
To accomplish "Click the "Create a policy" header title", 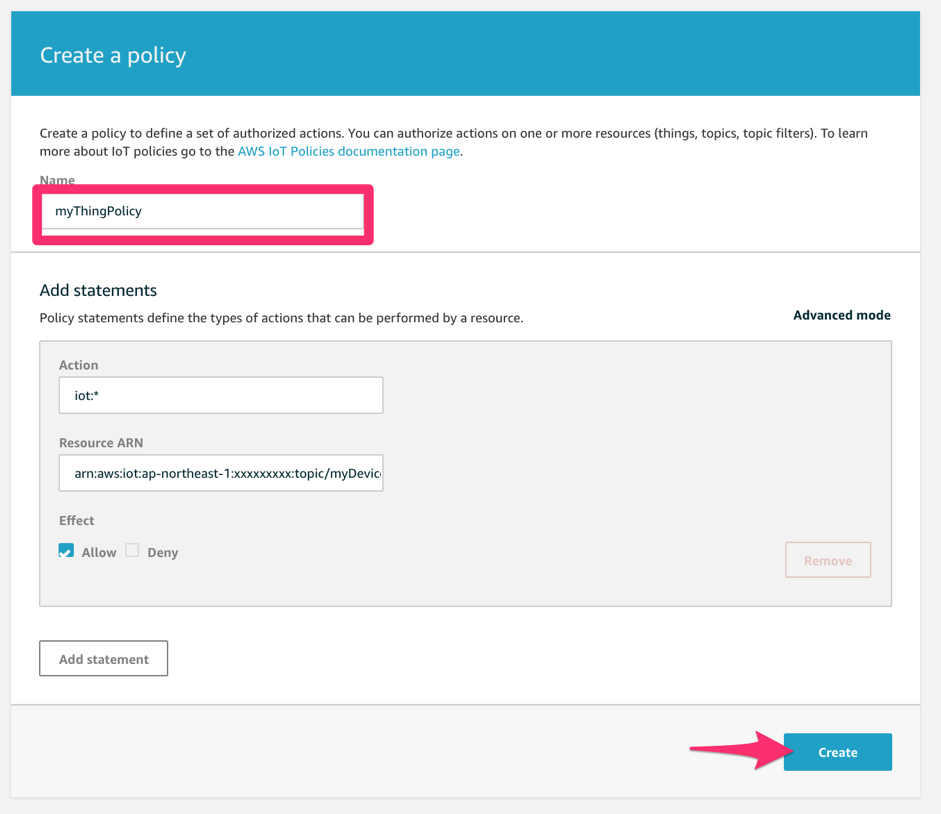I will [113, 55].
